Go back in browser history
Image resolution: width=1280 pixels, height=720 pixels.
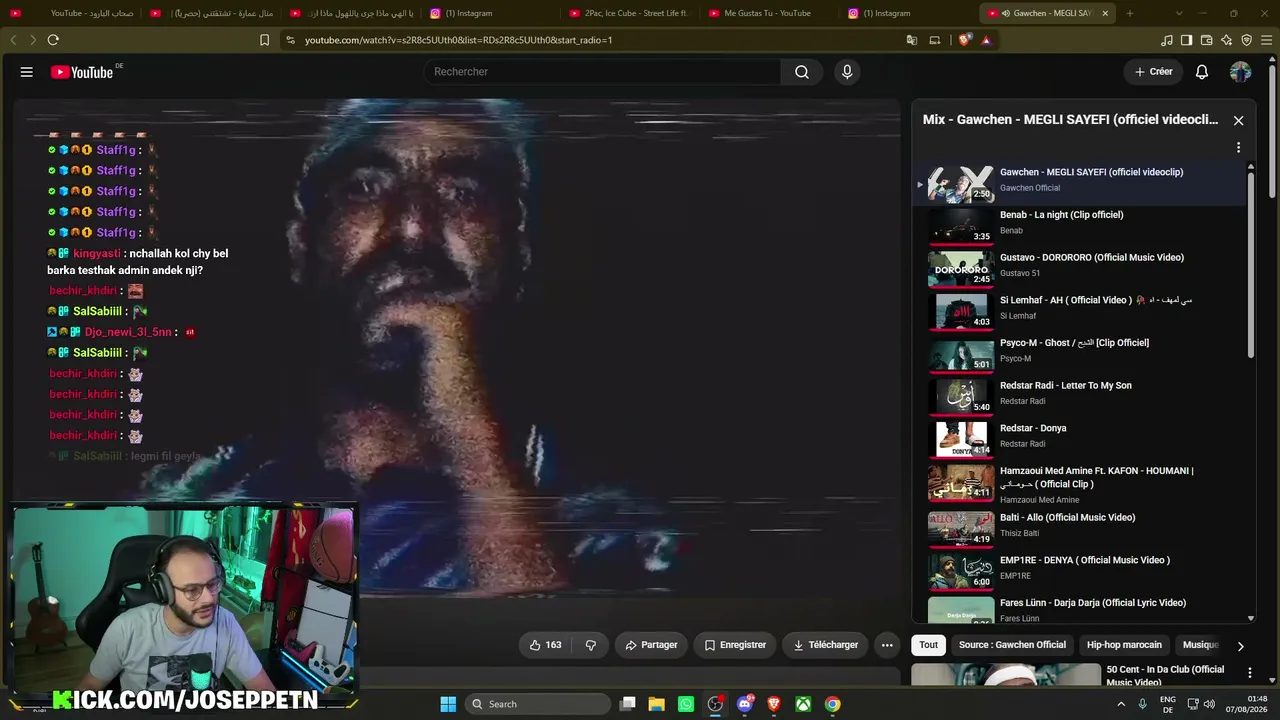13,40
